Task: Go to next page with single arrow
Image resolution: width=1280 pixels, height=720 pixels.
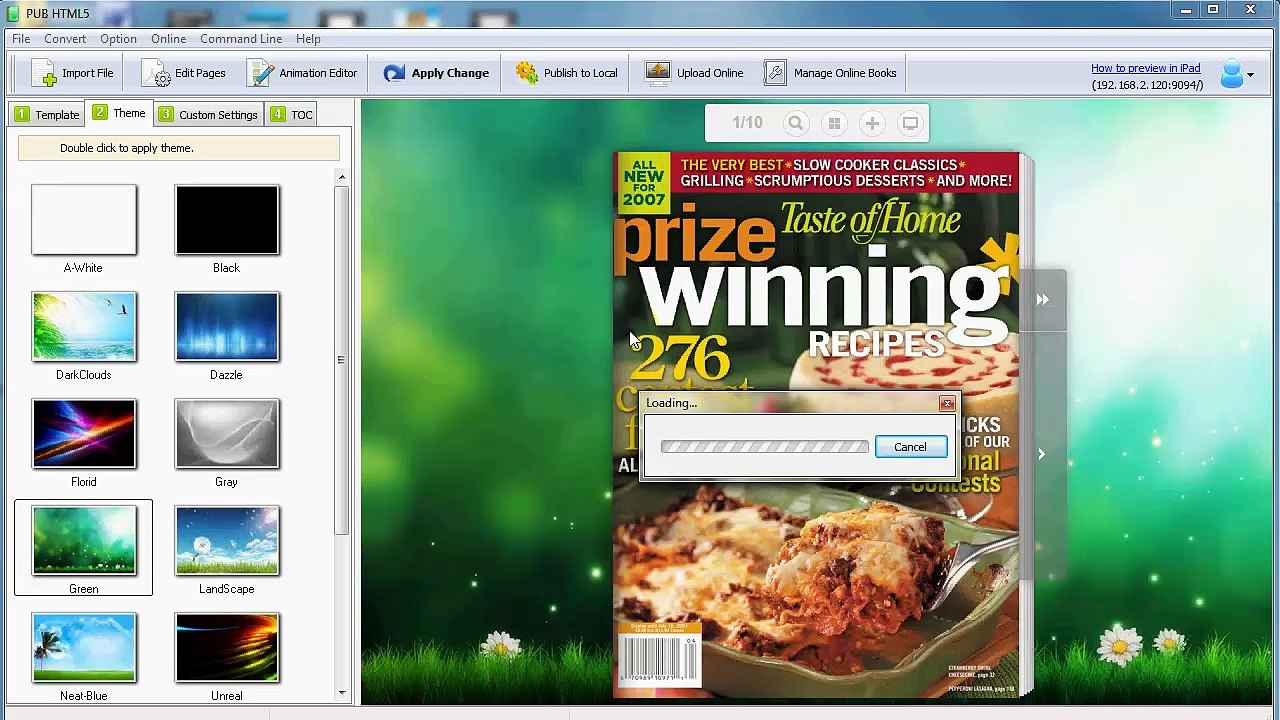Action: [1041, 454]
